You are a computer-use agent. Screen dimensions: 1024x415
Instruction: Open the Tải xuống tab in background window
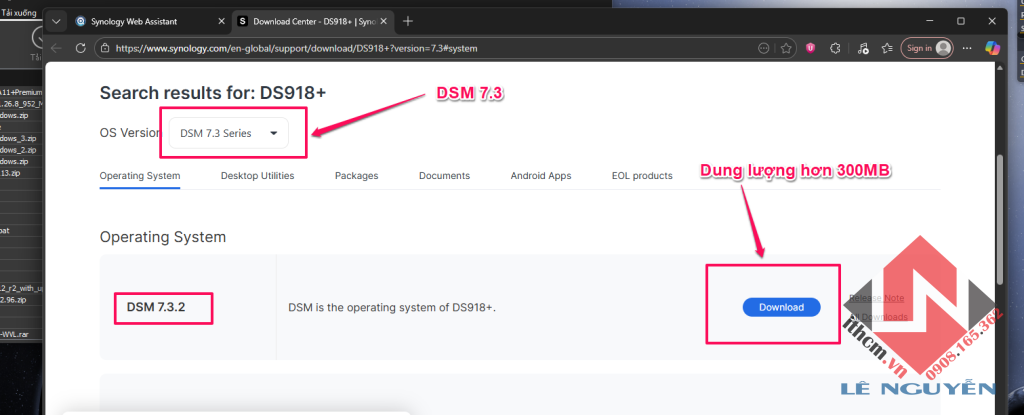[x=18, y=13]
